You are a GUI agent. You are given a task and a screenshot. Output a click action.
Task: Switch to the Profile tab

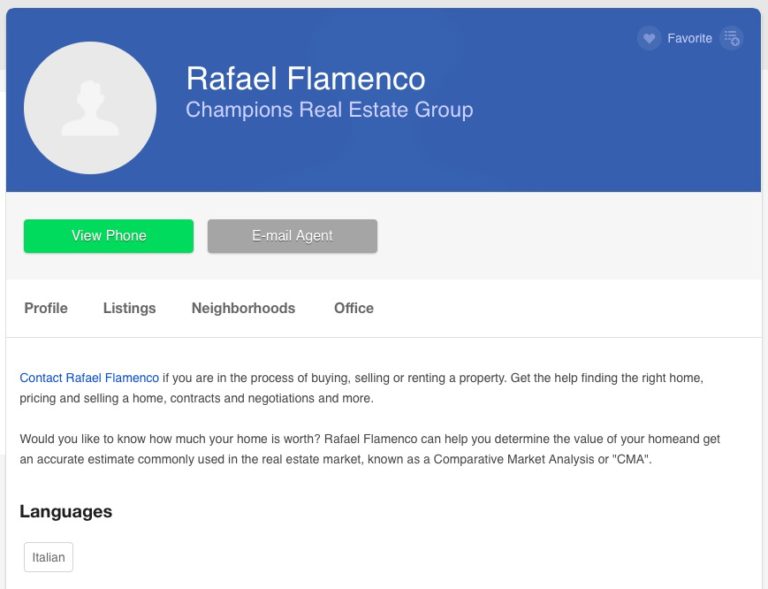46,308
